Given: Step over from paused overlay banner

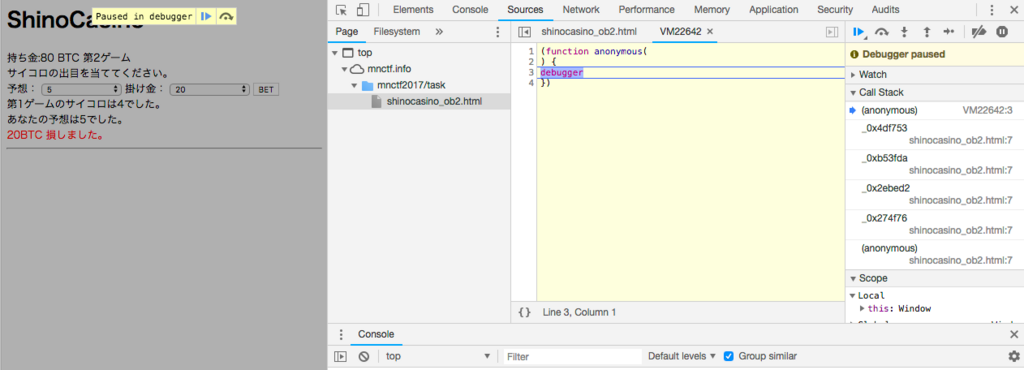Looking at the screenshot, I should tap(226, 16).
